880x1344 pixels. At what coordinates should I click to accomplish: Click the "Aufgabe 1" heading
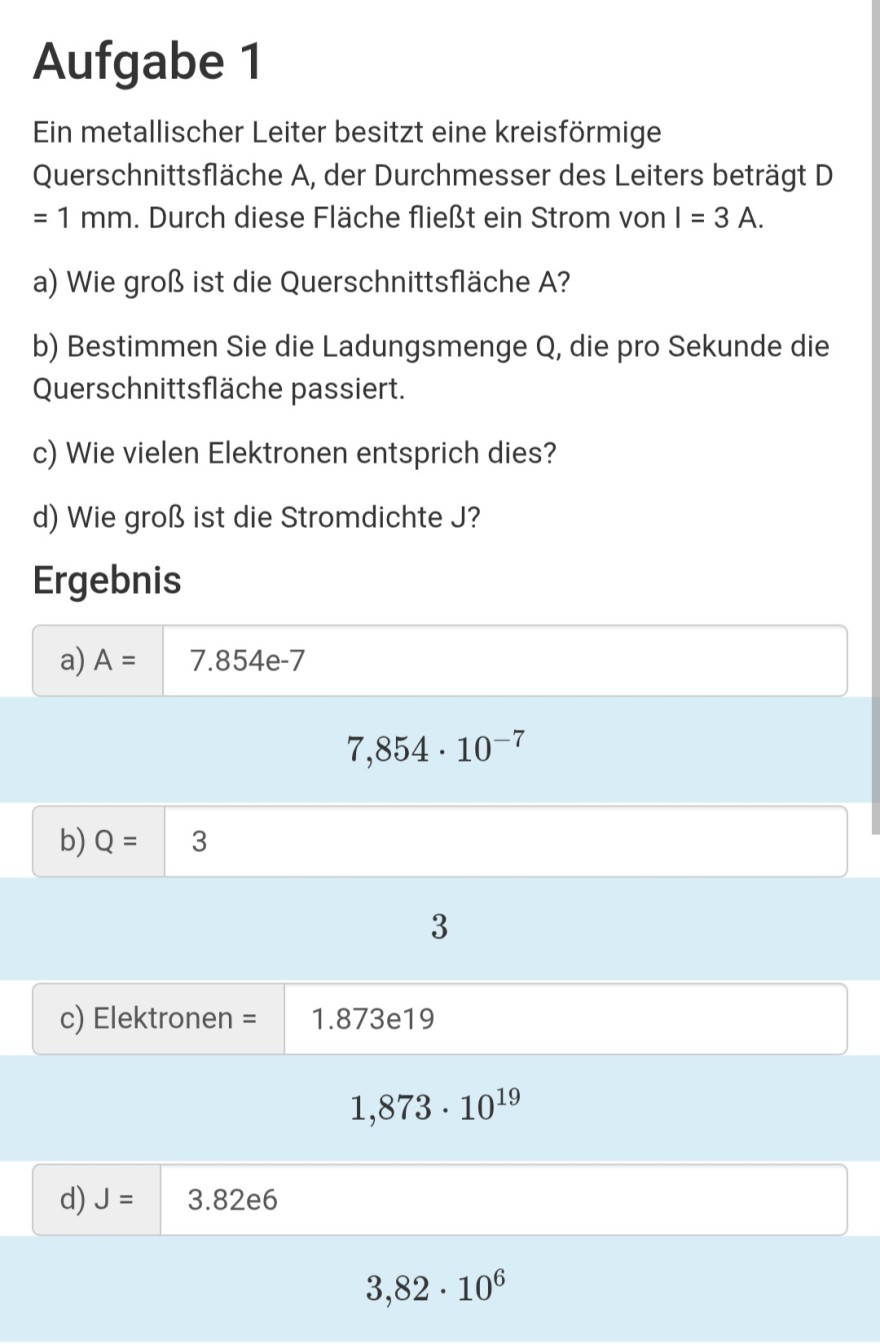147,62
